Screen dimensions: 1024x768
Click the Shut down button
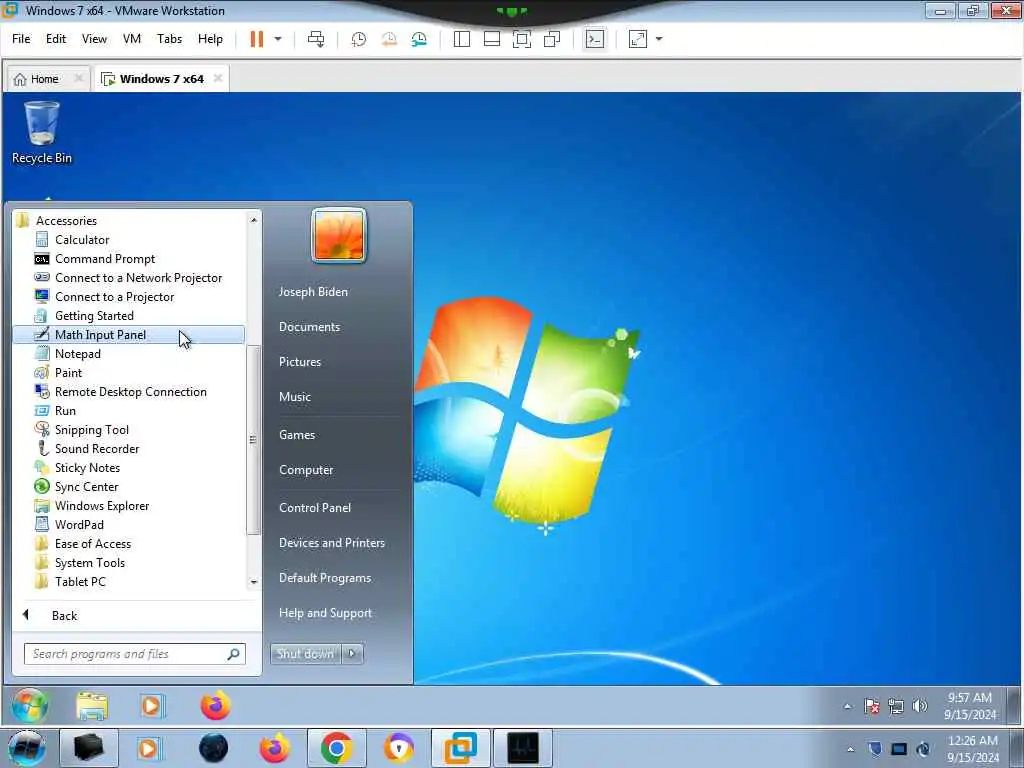coord(305,653)
